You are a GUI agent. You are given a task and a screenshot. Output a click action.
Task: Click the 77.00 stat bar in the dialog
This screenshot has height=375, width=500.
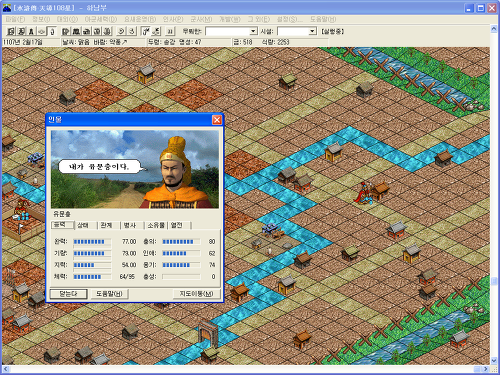point(92,242)
